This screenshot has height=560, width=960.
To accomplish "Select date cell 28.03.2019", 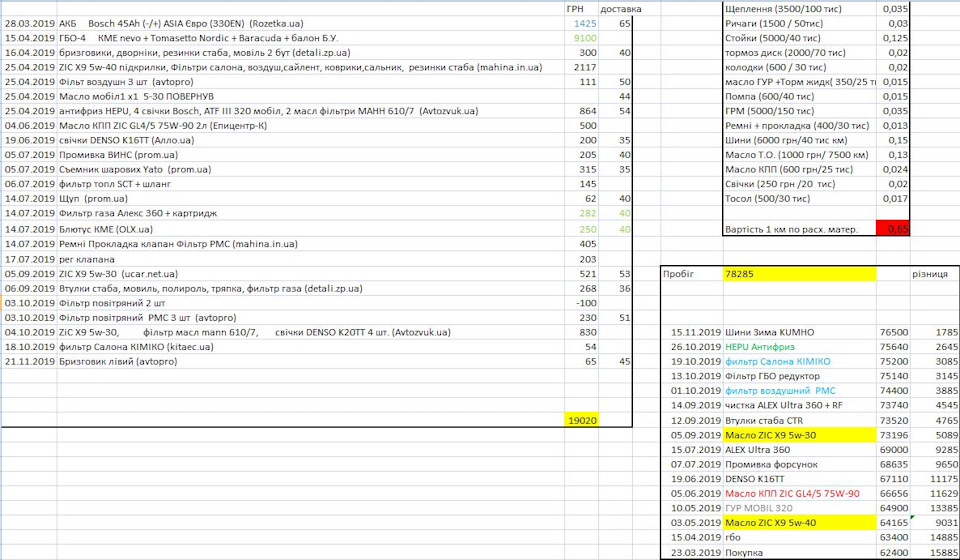I will click(x=29, y=24).
